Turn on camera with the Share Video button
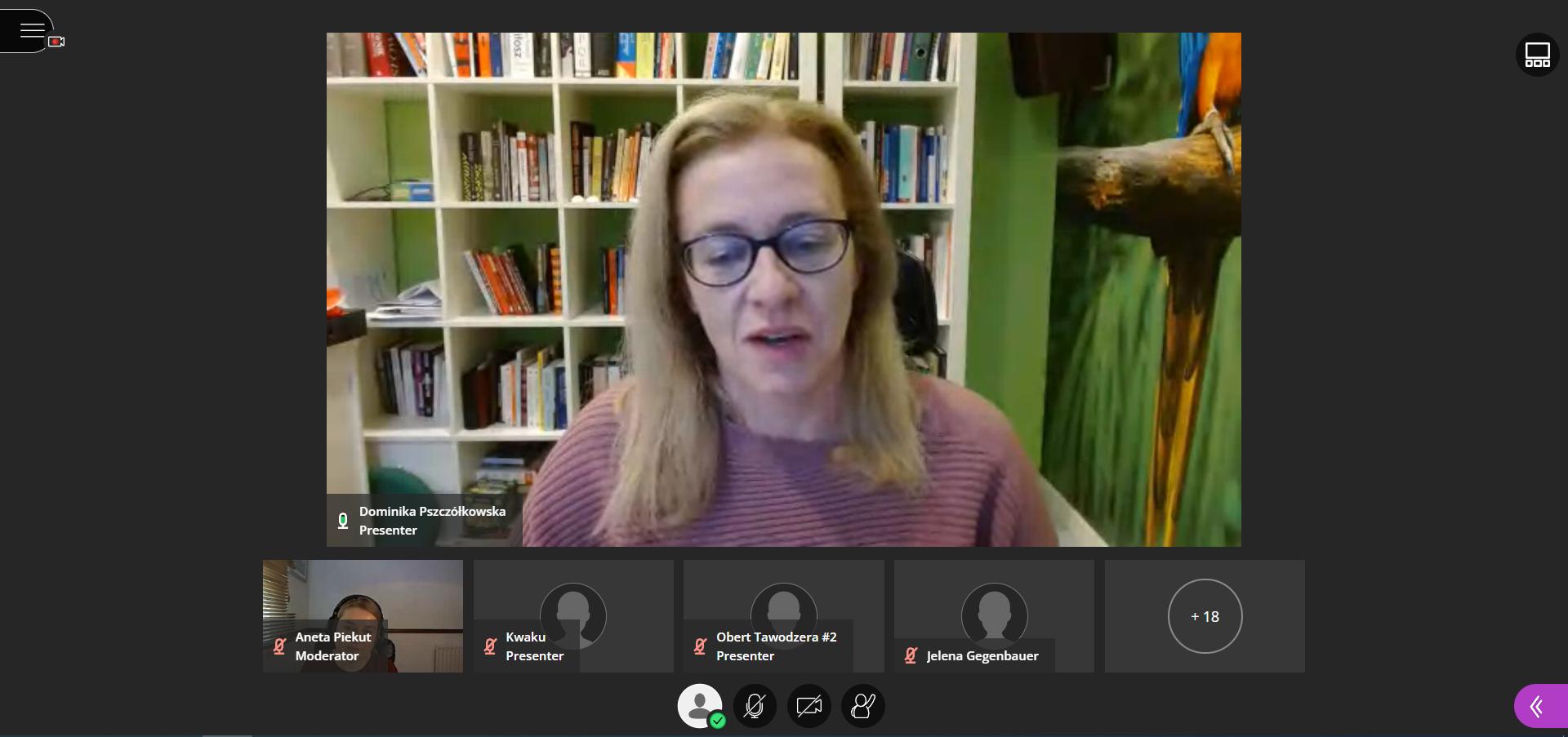 click(808, 706)
